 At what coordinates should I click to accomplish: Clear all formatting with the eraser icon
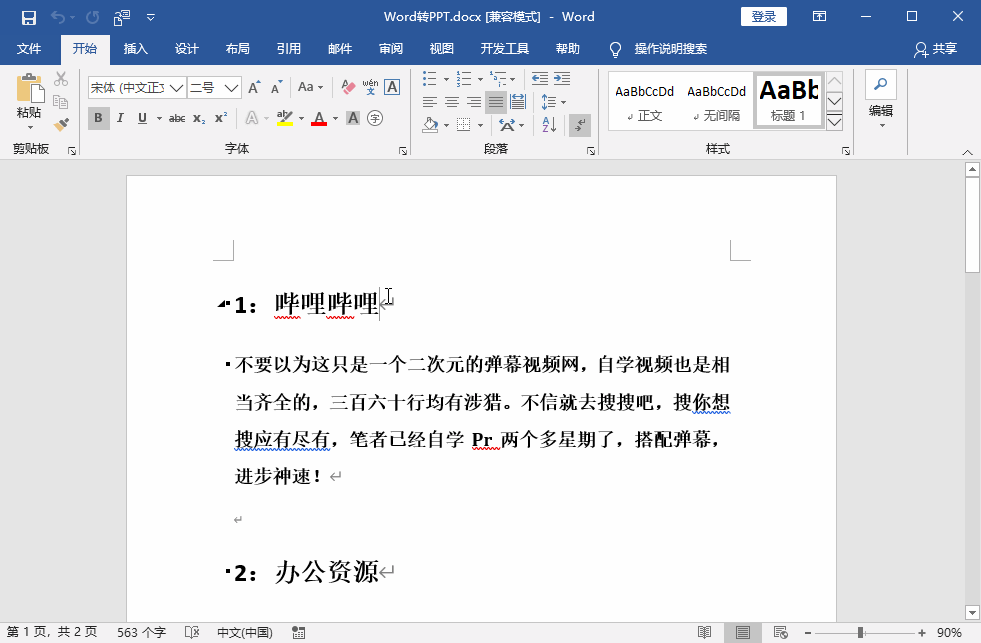click(347, 86)
